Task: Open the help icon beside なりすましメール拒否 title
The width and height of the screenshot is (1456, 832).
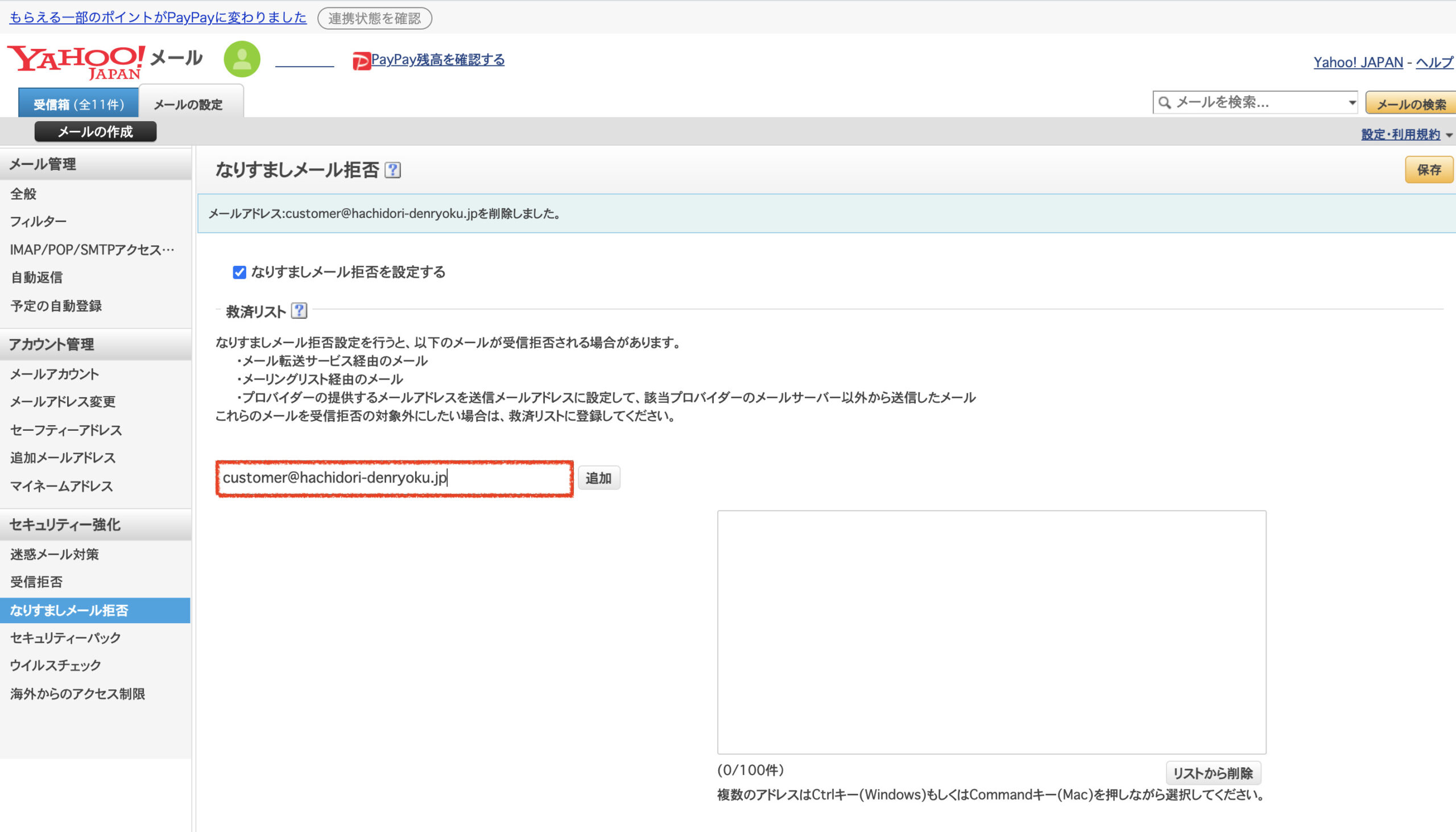Action: (x=393, y=170)
